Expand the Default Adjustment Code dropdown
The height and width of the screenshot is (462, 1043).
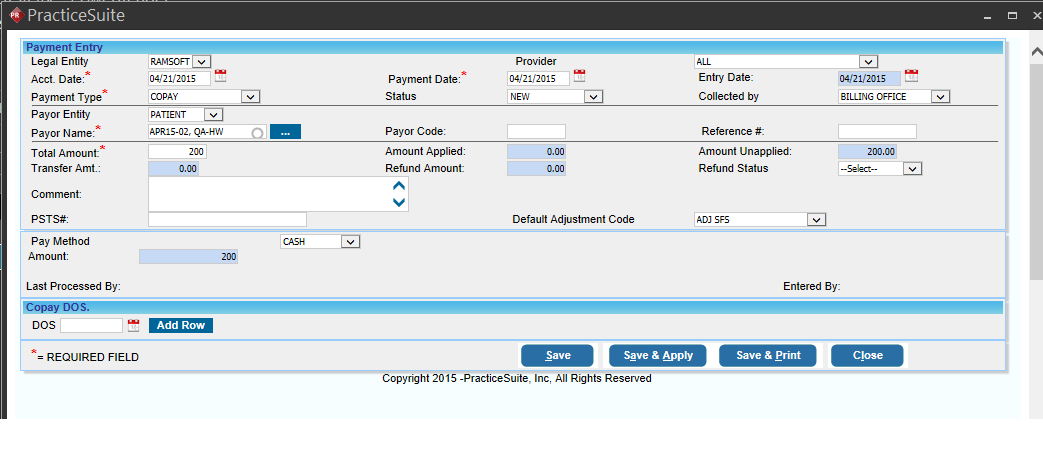817,219
